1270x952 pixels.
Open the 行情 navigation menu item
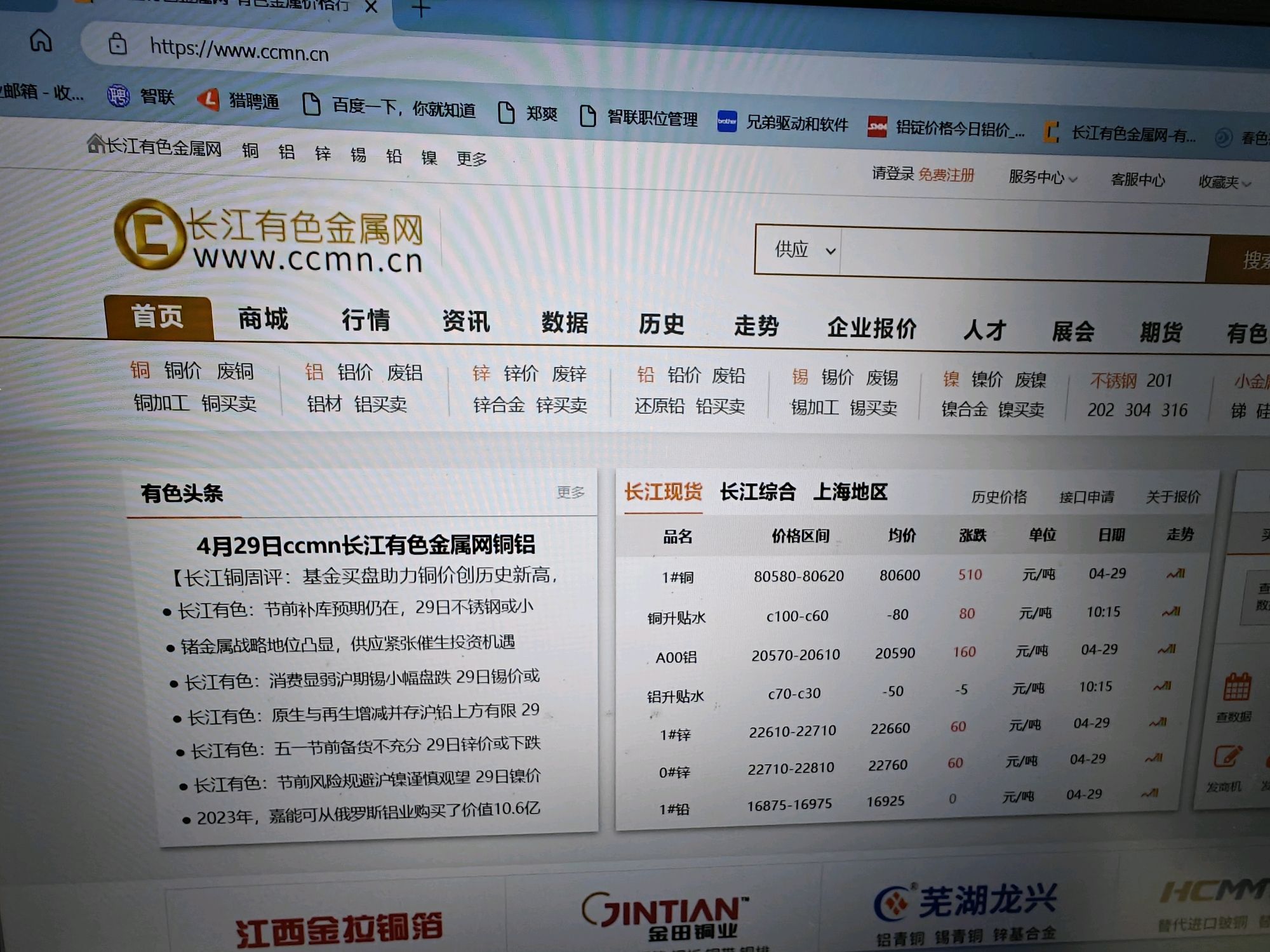point(366,320)
